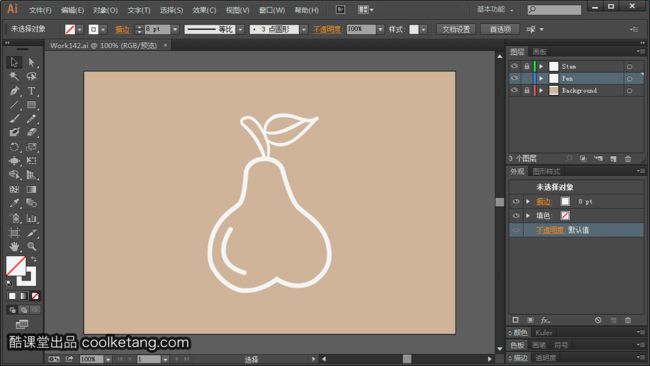Click the orange 不透明度 link in control bar

click(x=327, y=29)
